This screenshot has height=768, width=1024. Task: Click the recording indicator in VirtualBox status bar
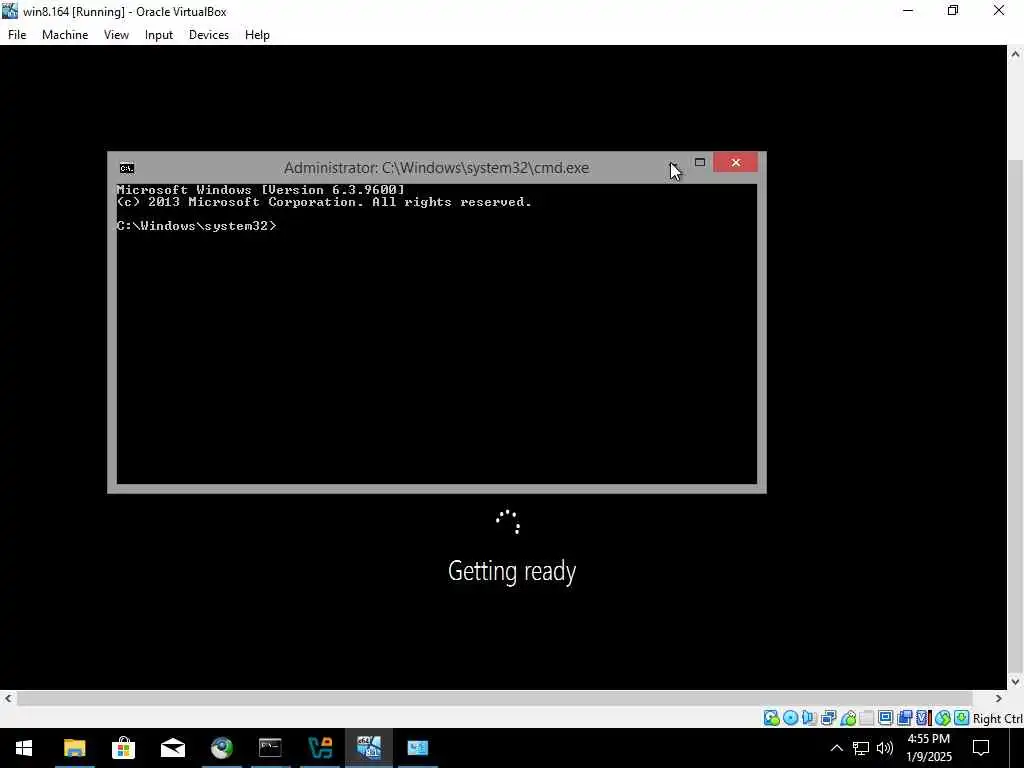coord(904,718)
